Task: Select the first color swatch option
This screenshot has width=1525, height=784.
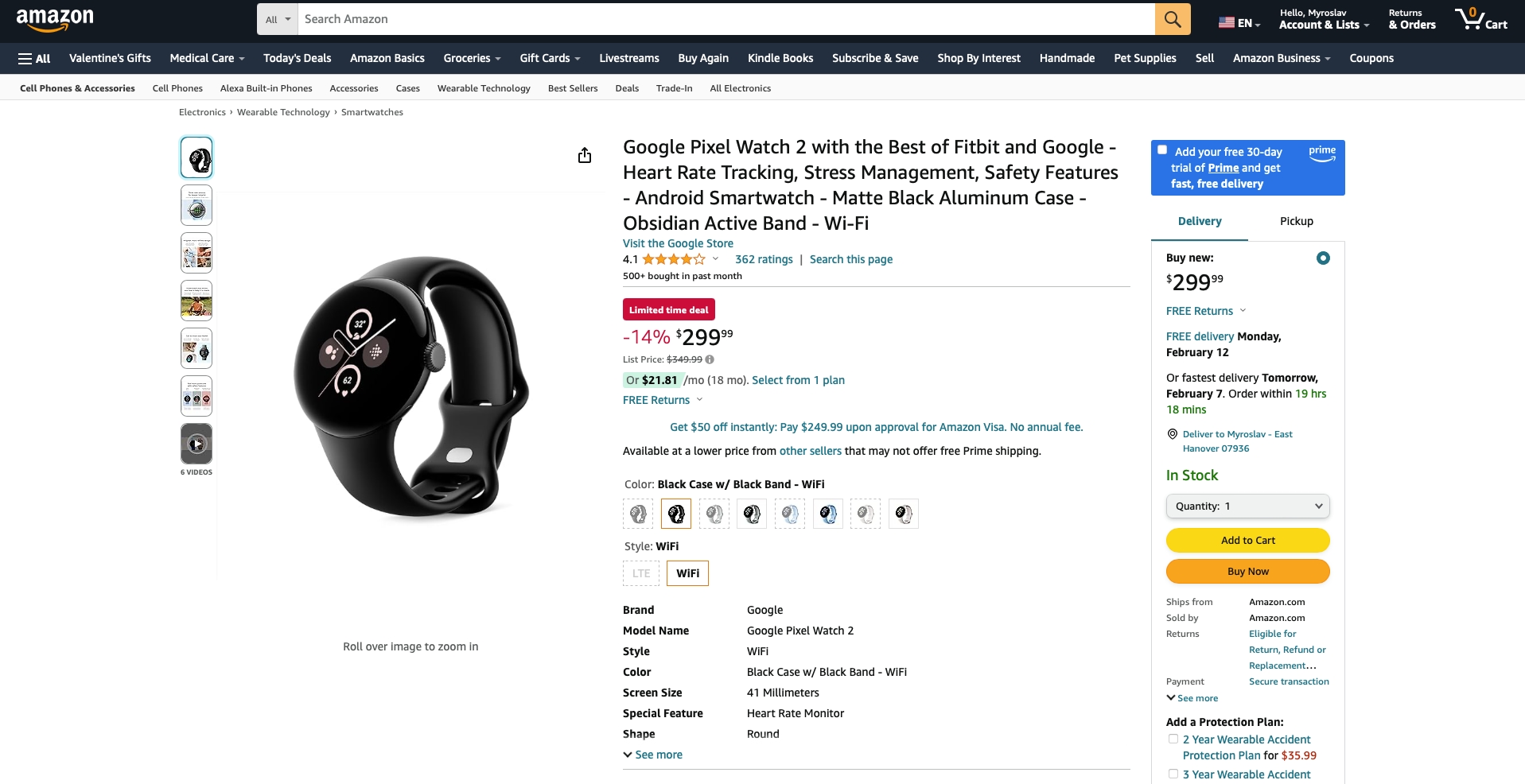Action: tap(638, 514)
